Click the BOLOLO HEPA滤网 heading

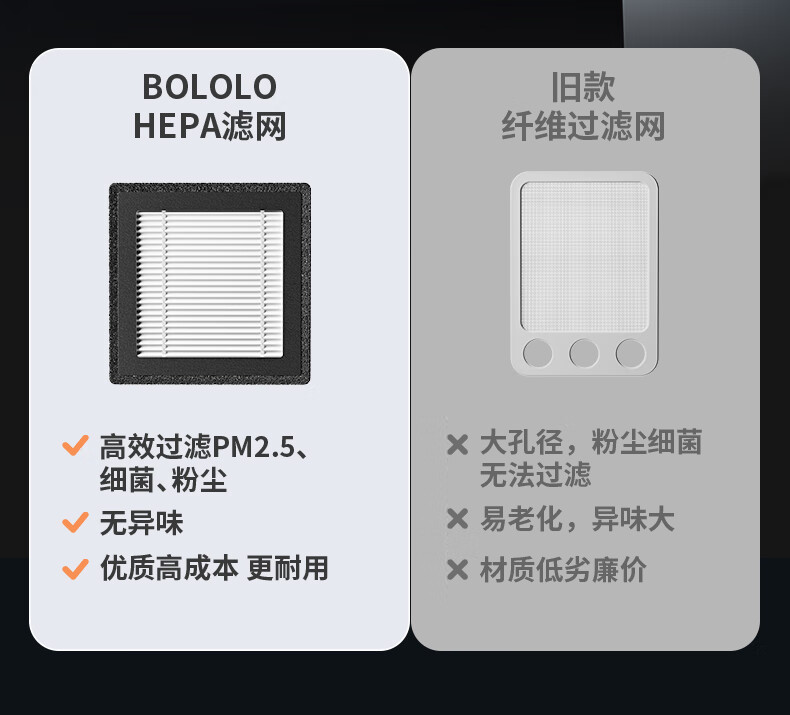pyautogui.click(x=209, y=106)
